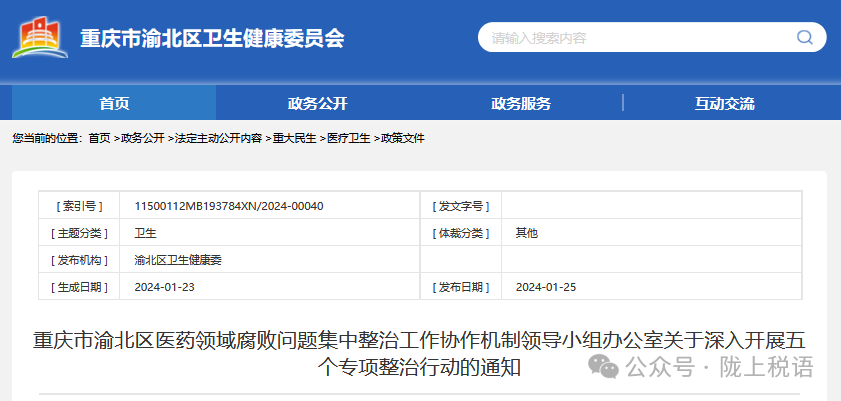
Task: Click the article title about 五个专项整治行动
Action: coord(419,354)
